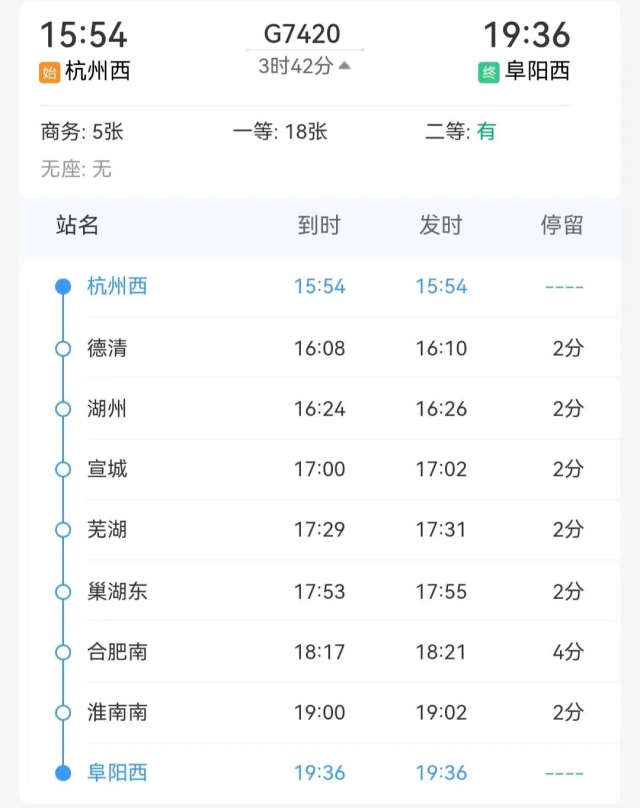Open train number G7420 details
Screen dimensions: 640x808
(302, 34)
